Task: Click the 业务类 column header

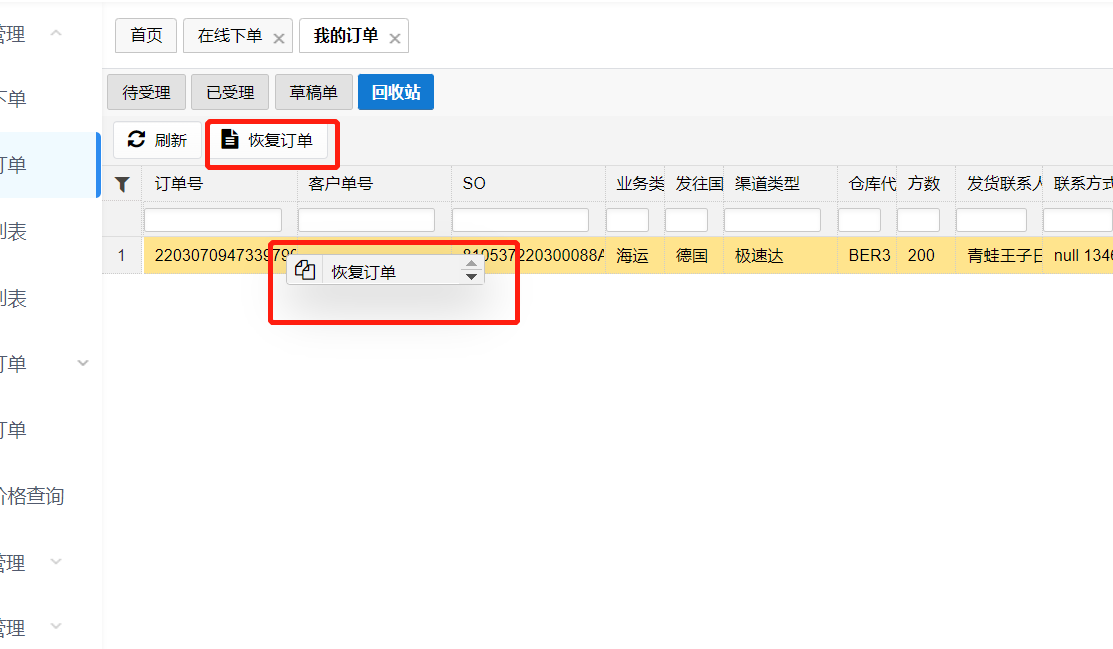Action: pos(635,184)
